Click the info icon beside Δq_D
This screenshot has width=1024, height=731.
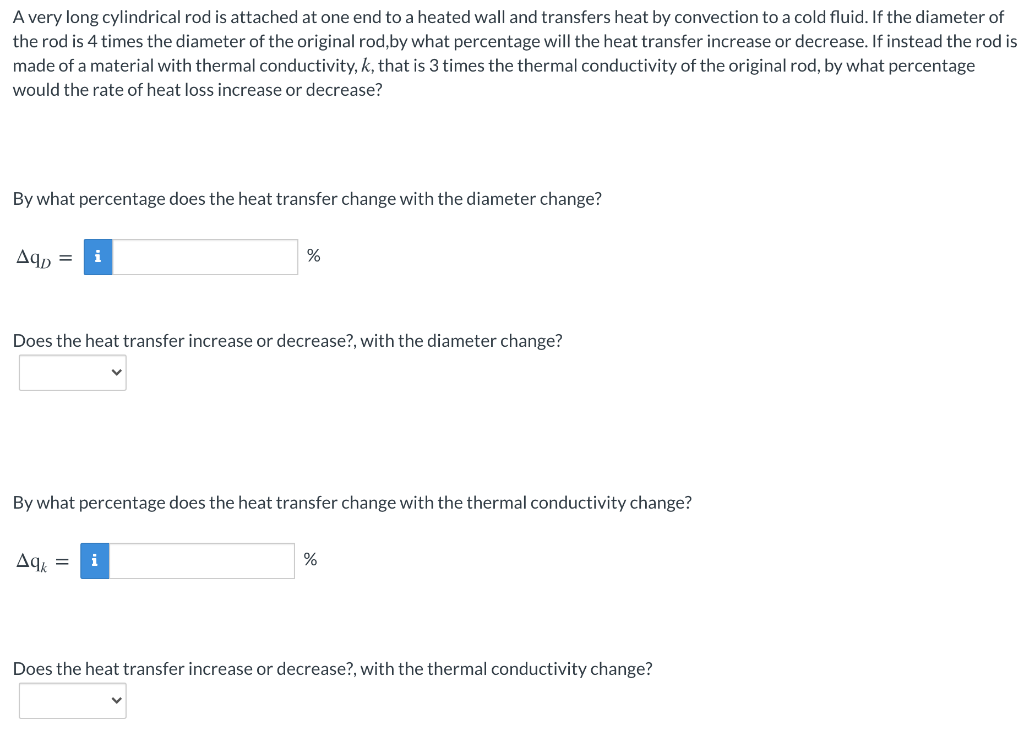tap(98, 257)
